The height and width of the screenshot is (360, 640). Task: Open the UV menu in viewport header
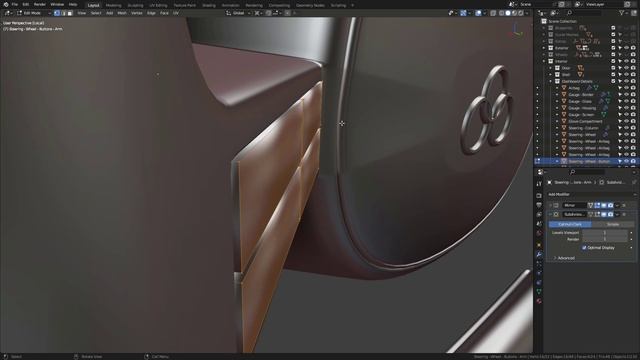coord(176,13)
